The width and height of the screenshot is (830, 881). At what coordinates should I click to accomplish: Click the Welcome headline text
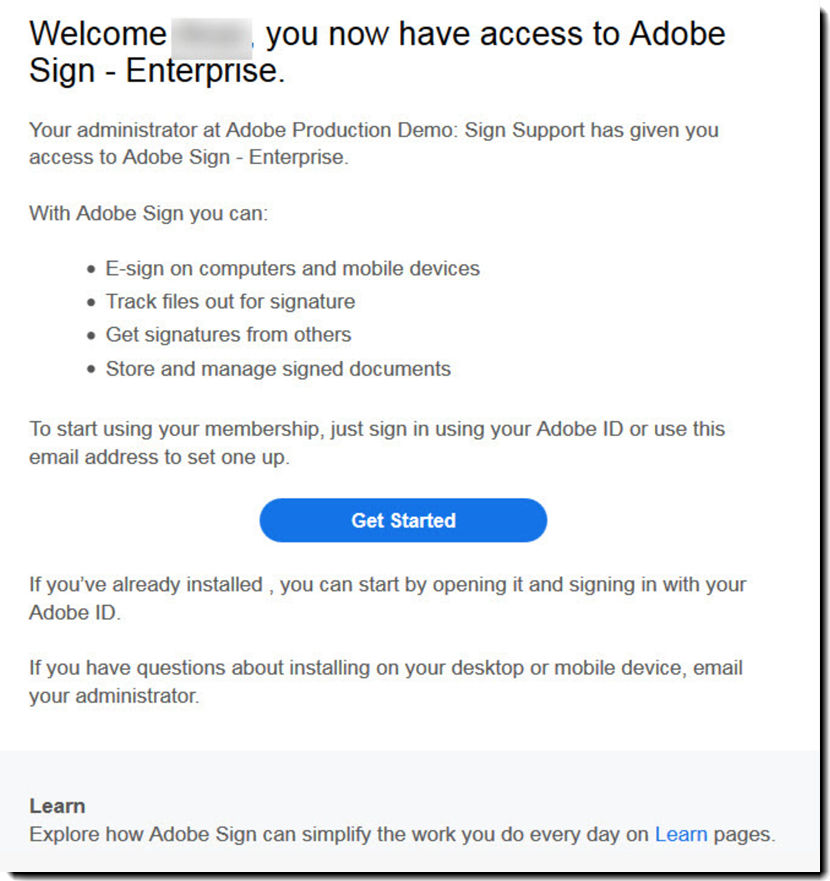(x=97, y=35)
